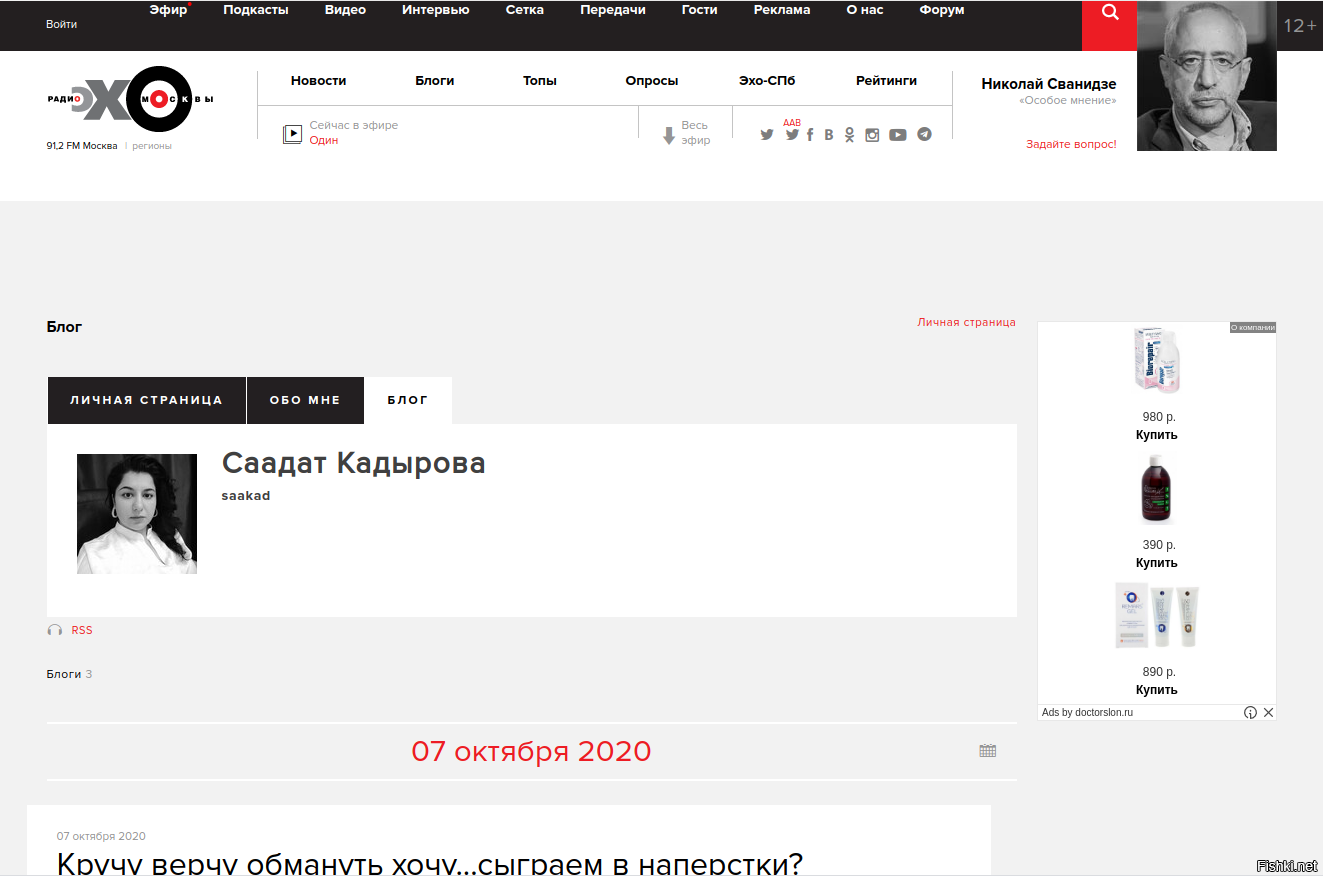1323x878 pixels.
Task: Click the Саадат Кадырова name heading
Action: pyautogui.click(x=354, y=463)
